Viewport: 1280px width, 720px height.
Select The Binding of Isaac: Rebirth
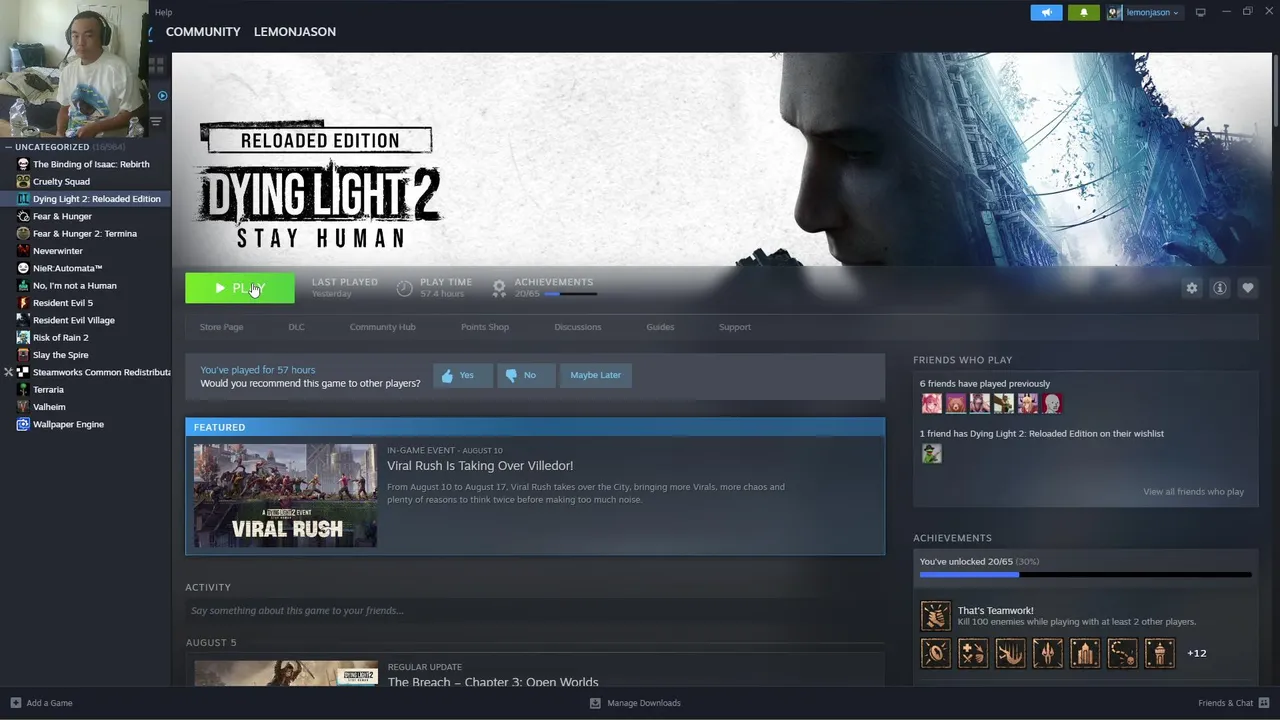(x=91, y=164)
